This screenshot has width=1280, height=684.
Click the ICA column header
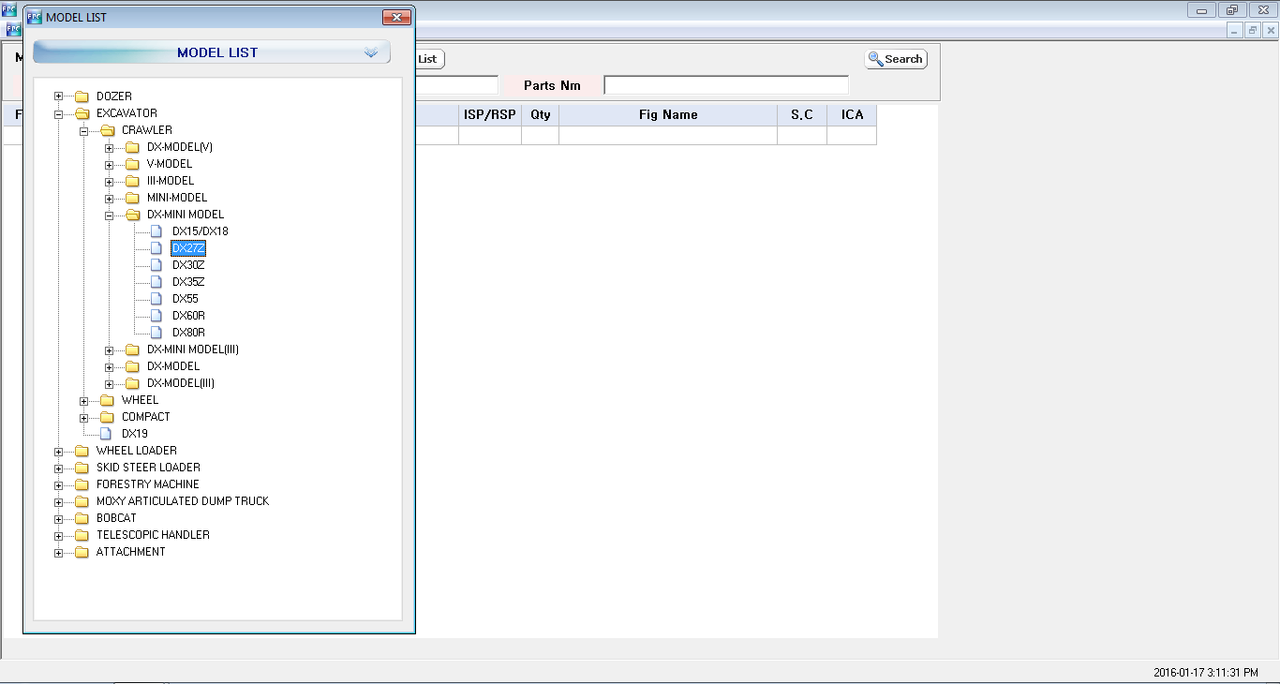852,115
